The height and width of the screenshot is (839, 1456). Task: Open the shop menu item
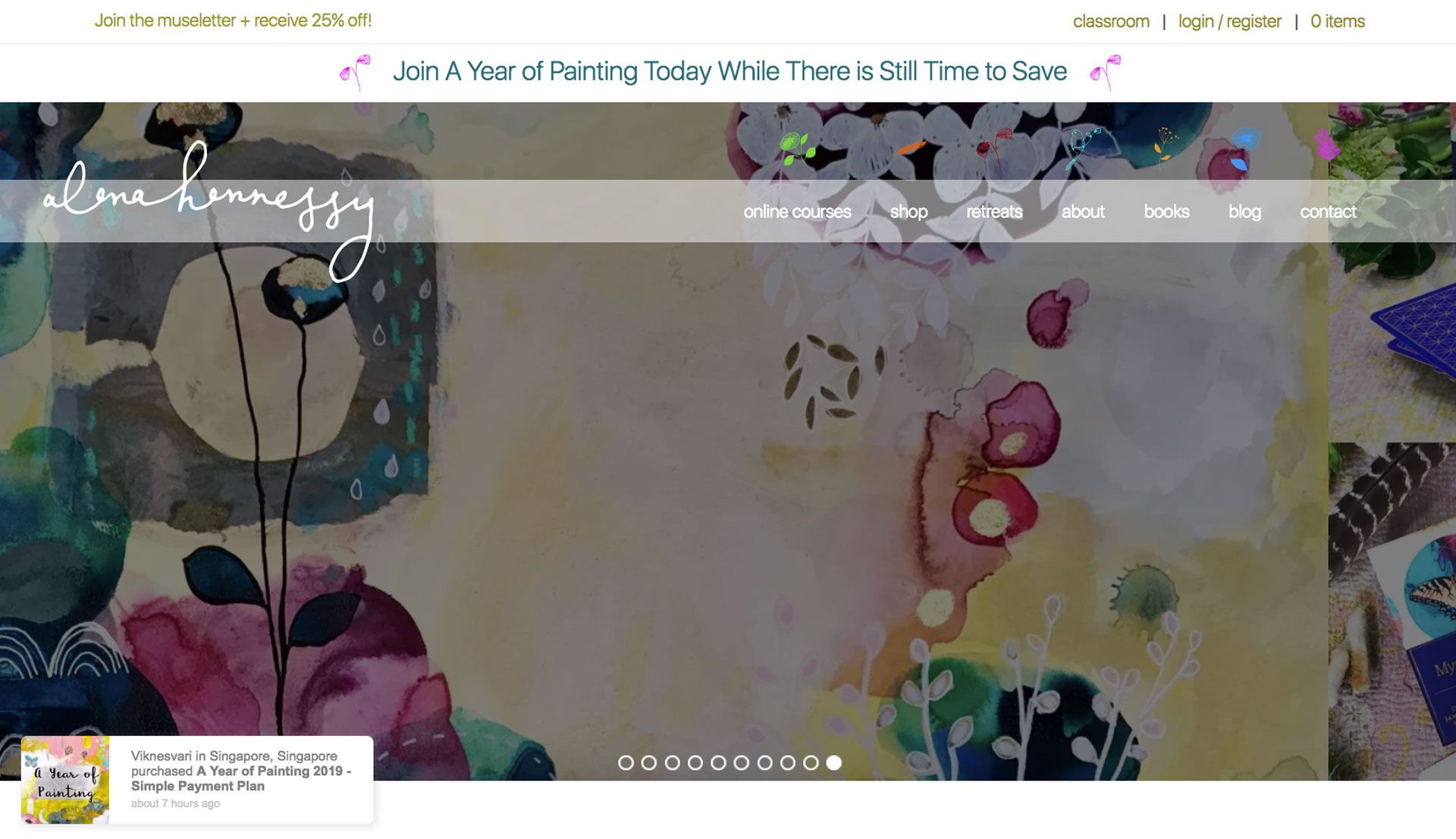908,212
